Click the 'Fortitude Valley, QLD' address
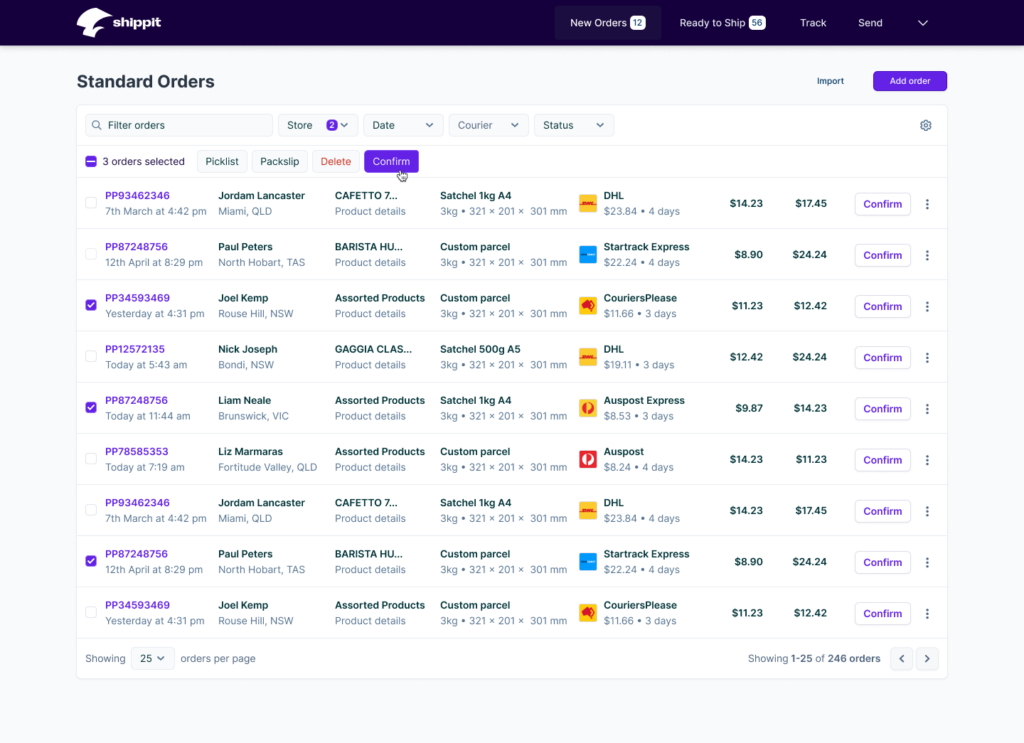Image resolution: width=1024 pixels, height=743 pixels. [268, 467]
